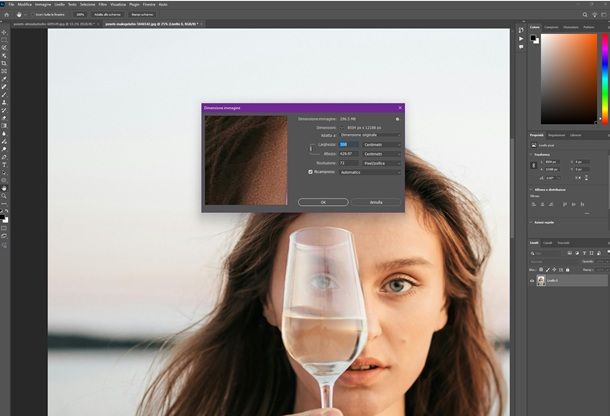This screenshot has width=610, height=416.
Task: Click the Altezza value field
Action: coord(349,154)
